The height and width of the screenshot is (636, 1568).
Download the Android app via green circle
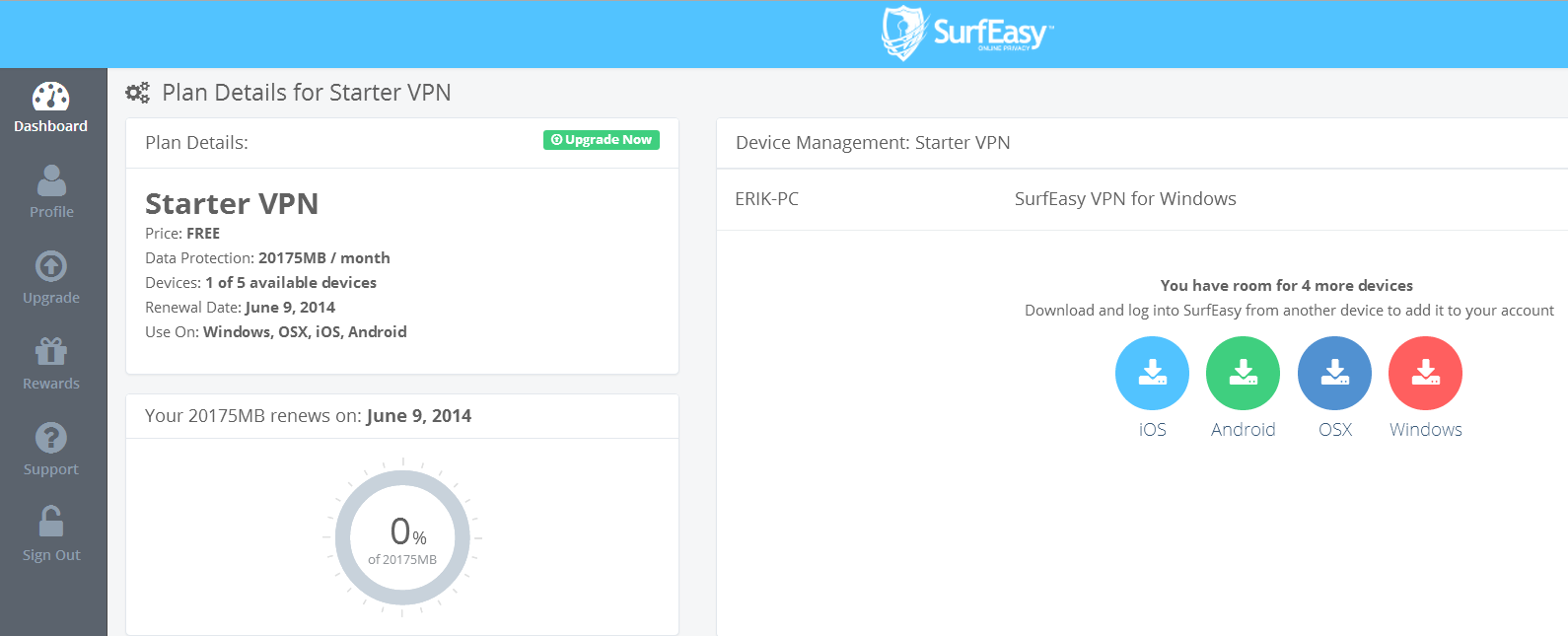(1243, 373)
